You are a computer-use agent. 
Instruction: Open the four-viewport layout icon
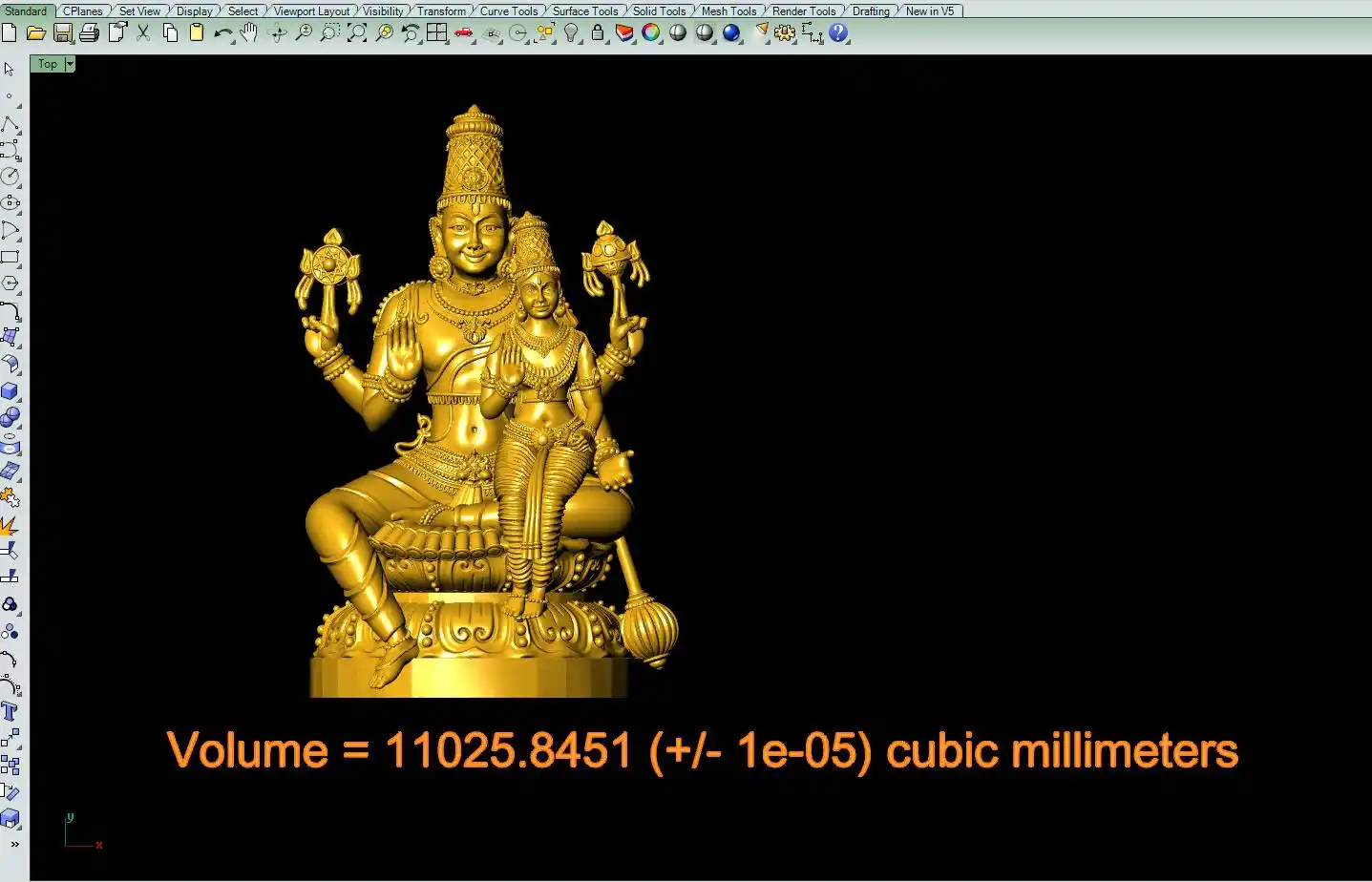tap(436, 33)
